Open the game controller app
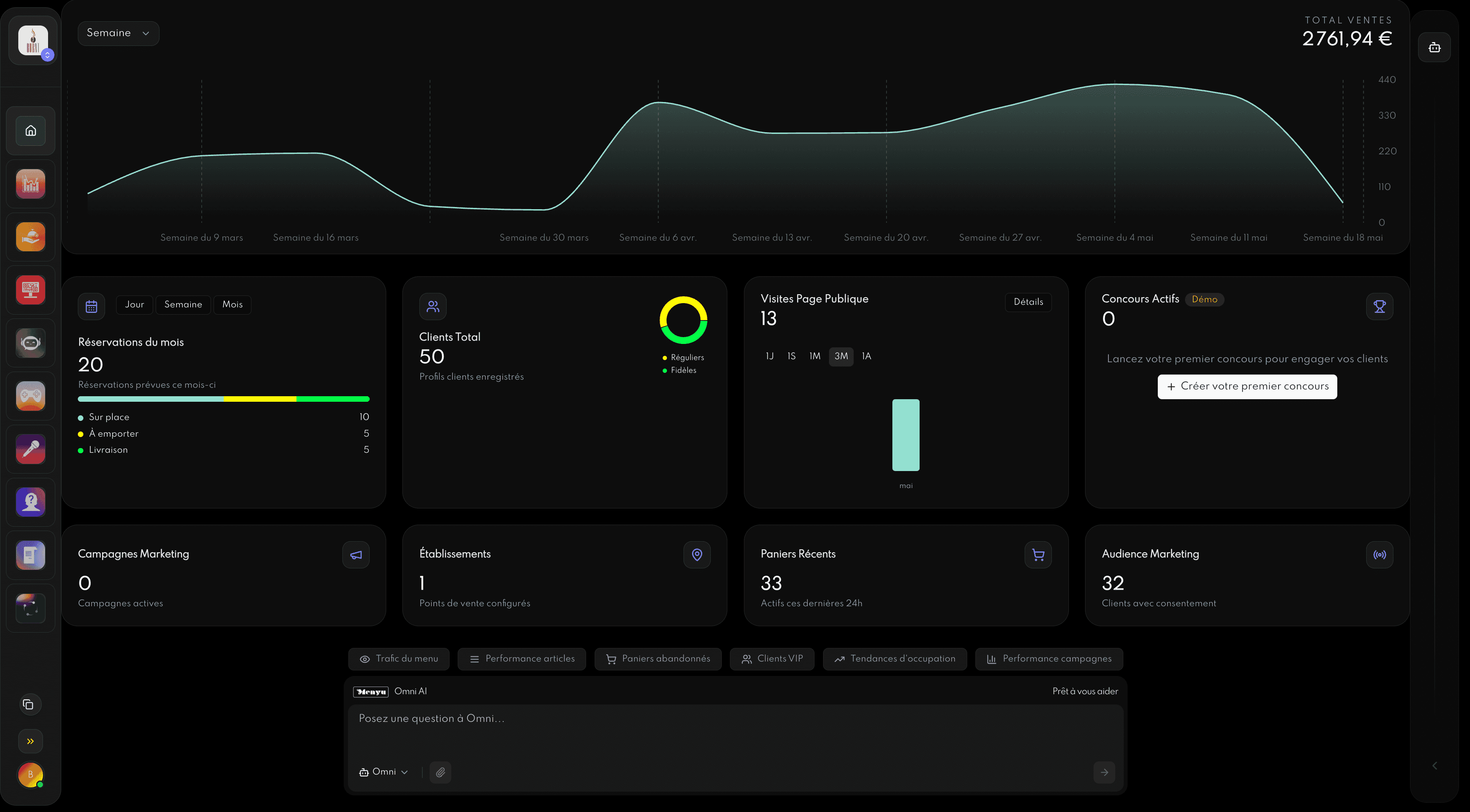1470x812 pixels. pyautogui.click(x=31, y=396)
